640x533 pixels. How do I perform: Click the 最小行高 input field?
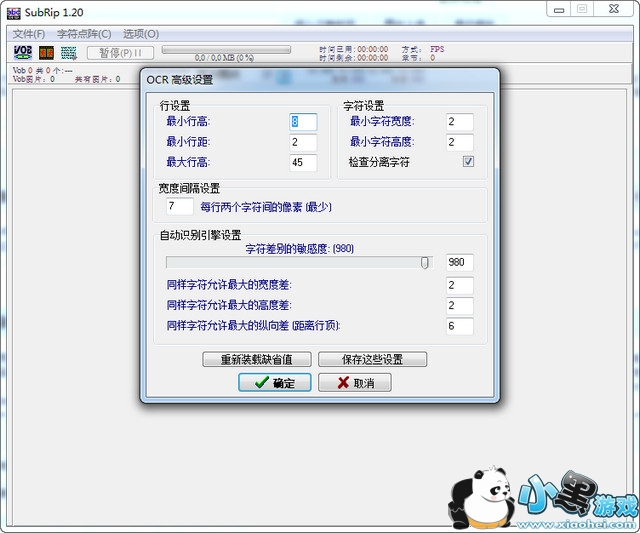coord(303,122)
